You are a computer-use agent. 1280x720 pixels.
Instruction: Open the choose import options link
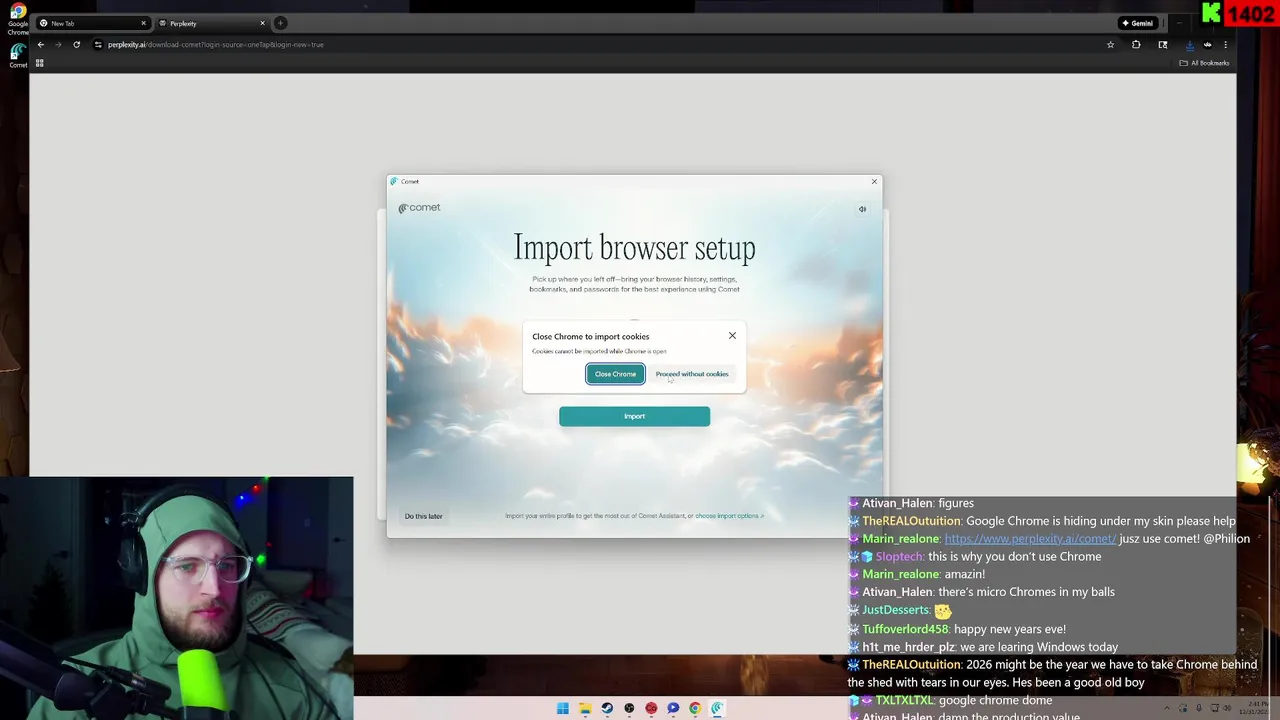729,516
